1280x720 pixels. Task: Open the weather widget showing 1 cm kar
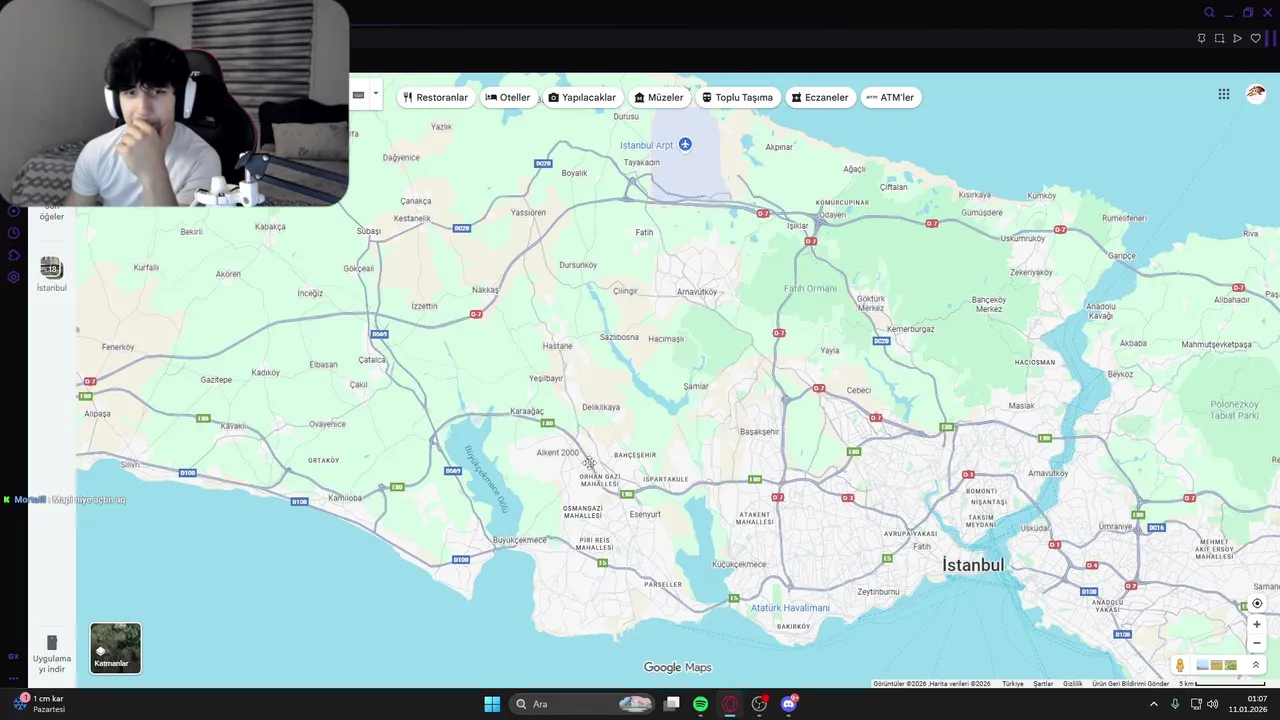[40, 704]
